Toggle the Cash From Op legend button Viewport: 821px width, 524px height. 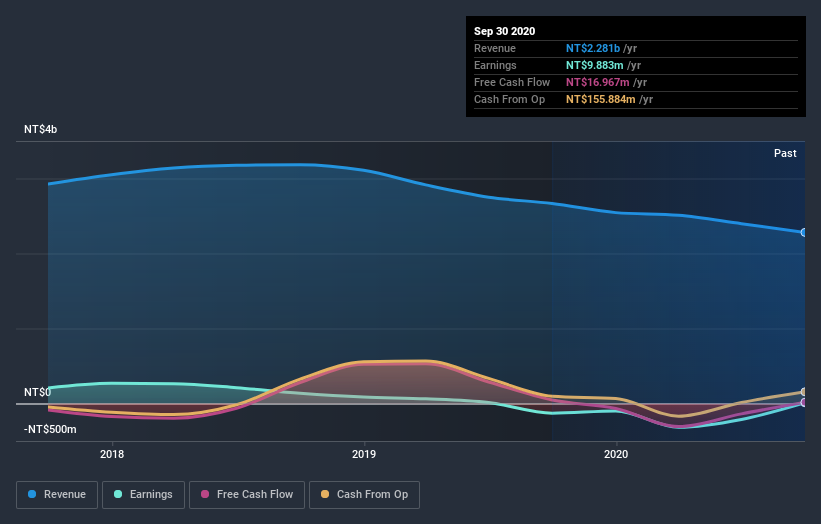coord(364,495)
